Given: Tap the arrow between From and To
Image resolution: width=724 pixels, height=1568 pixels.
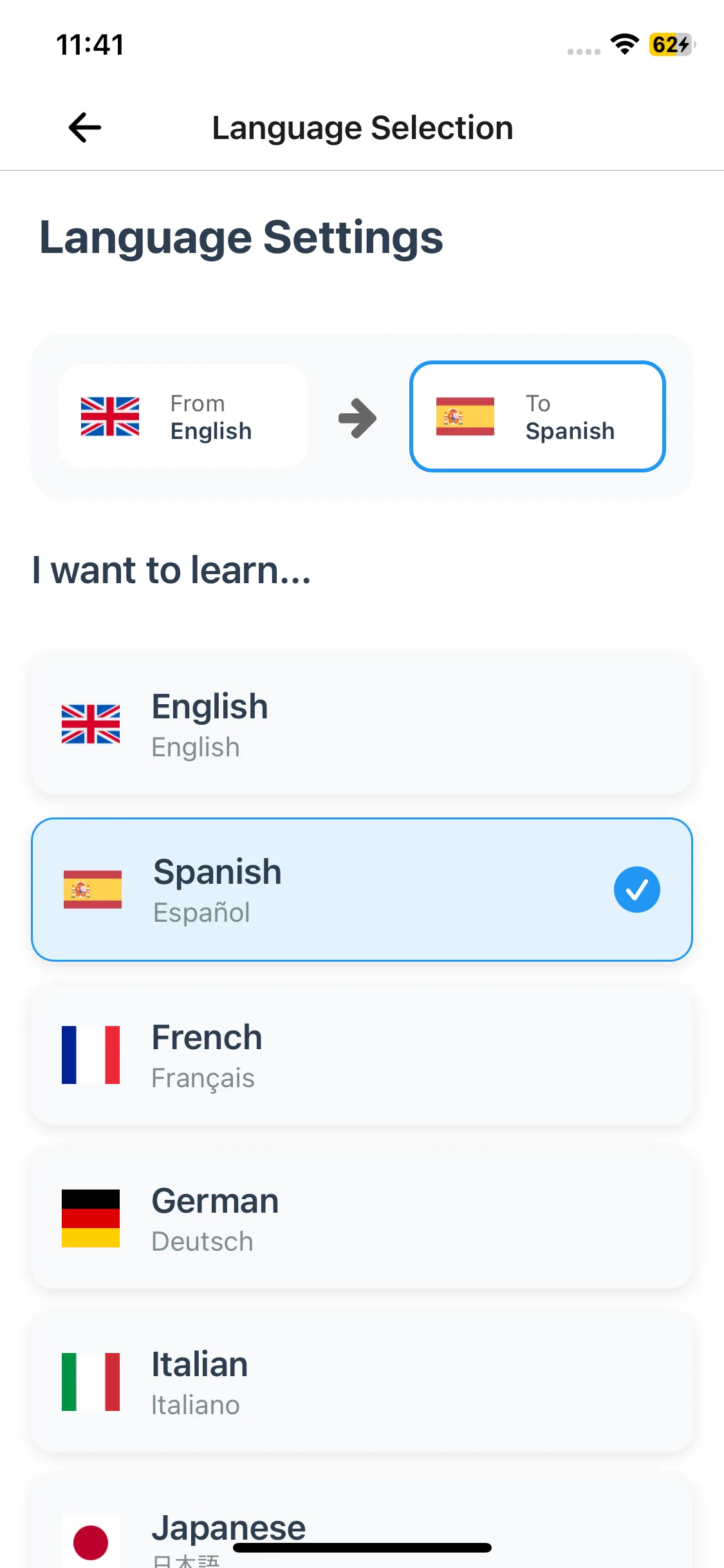Looking at the screenshot, I should pyautogui.click(x=358, y=418).
